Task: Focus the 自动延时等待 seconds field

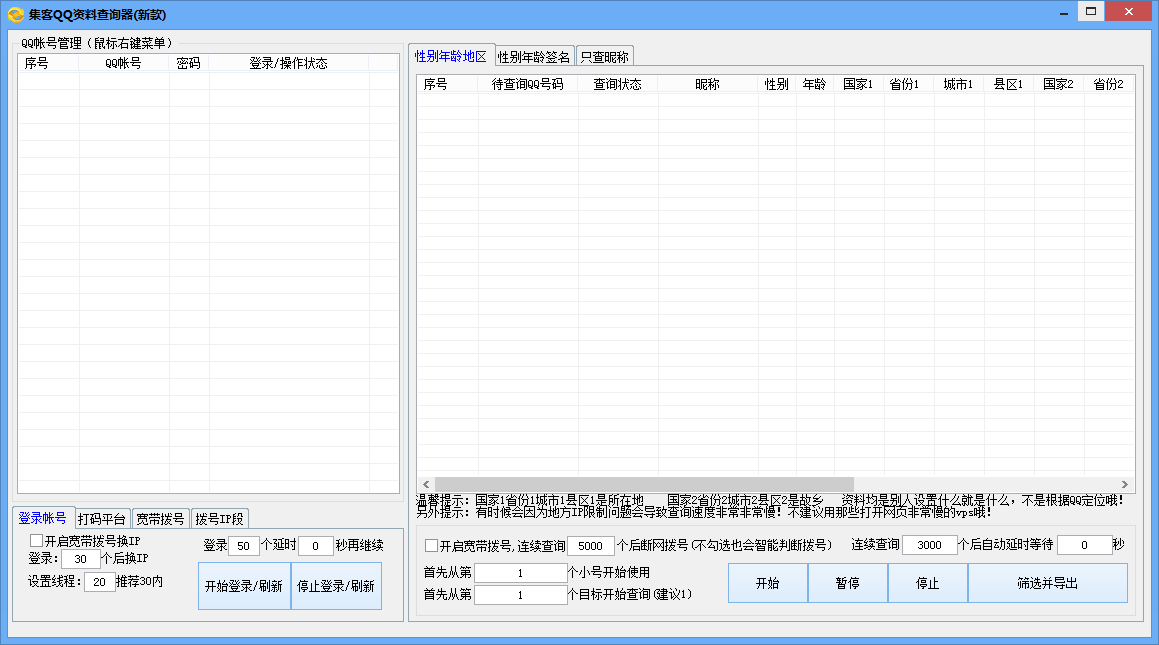Action: (x=1084, y=545)
